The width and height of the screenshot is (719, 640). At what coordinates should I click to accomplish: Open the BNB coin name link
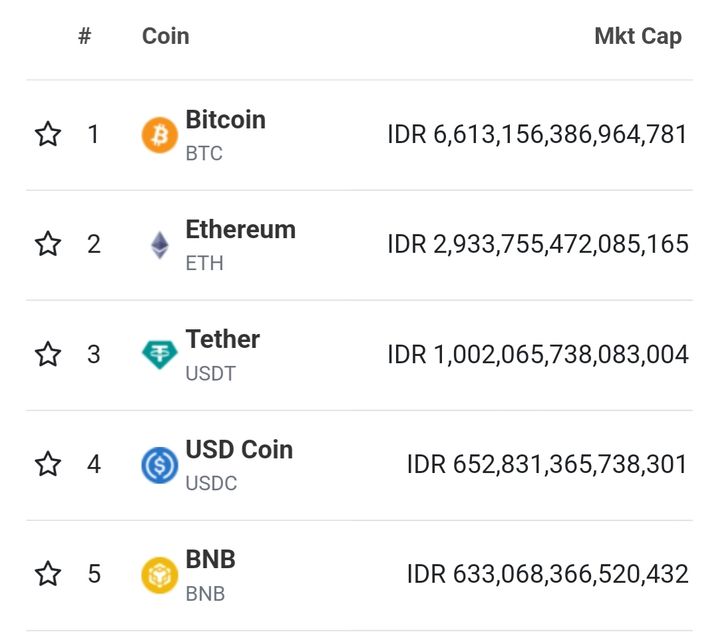click(210, 560)
